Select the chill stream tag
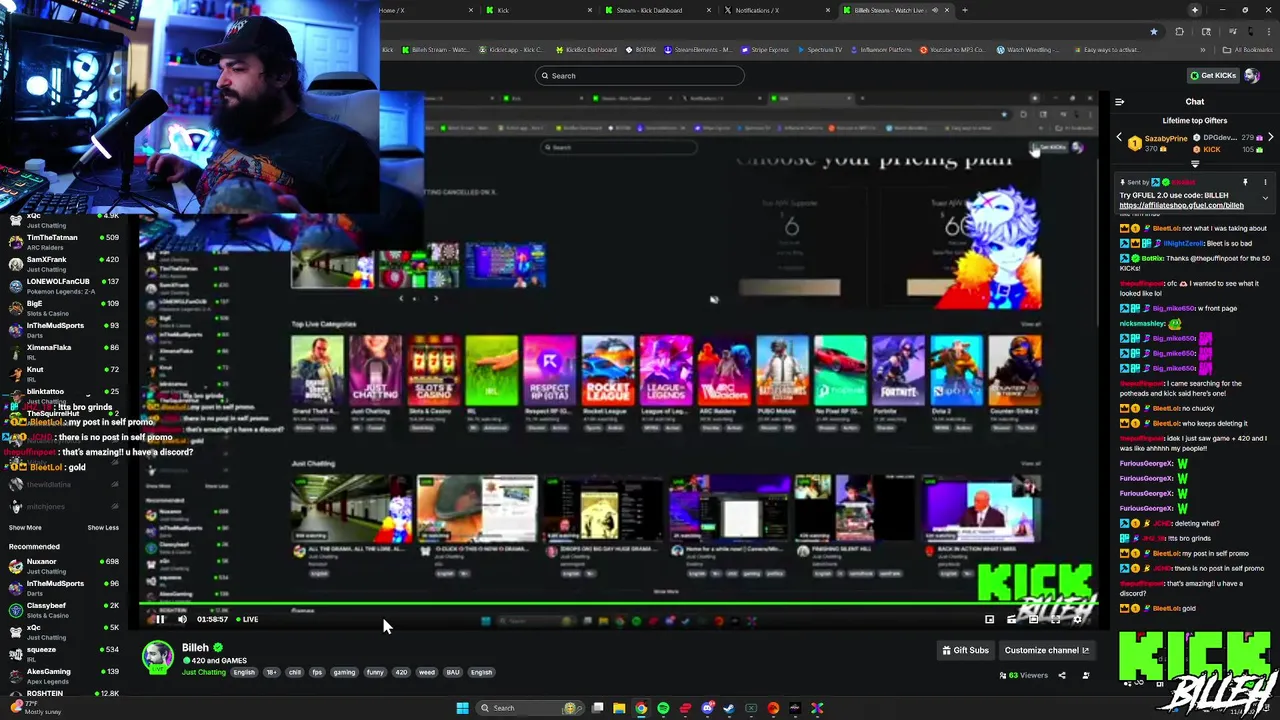The width and height of the screenshot is (1280, 720). coord(295,672)
